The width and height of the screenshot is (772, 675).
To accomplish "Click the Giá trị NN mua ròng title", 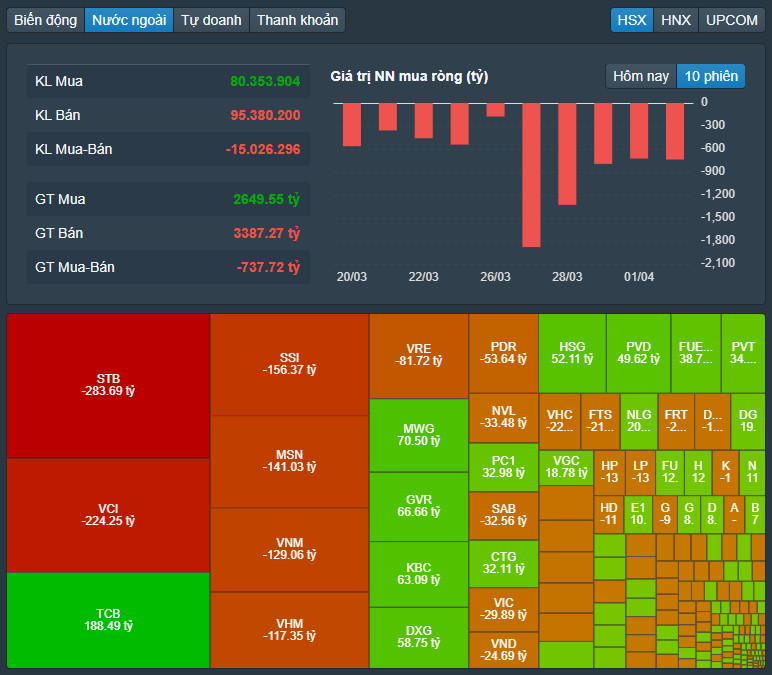I will click(x=409, y=76).
